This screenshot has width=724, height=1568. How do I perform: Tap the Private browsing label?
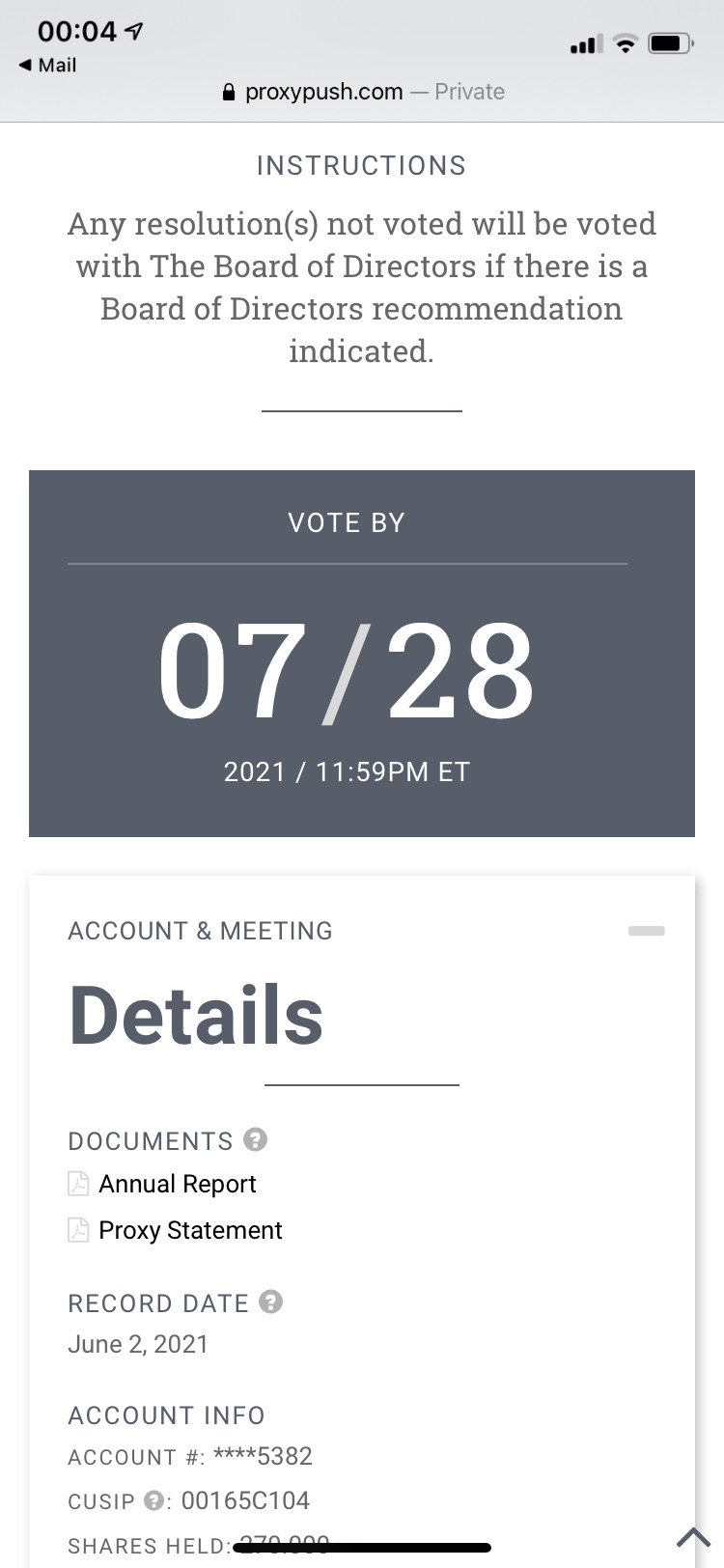[x=469, y=92]
